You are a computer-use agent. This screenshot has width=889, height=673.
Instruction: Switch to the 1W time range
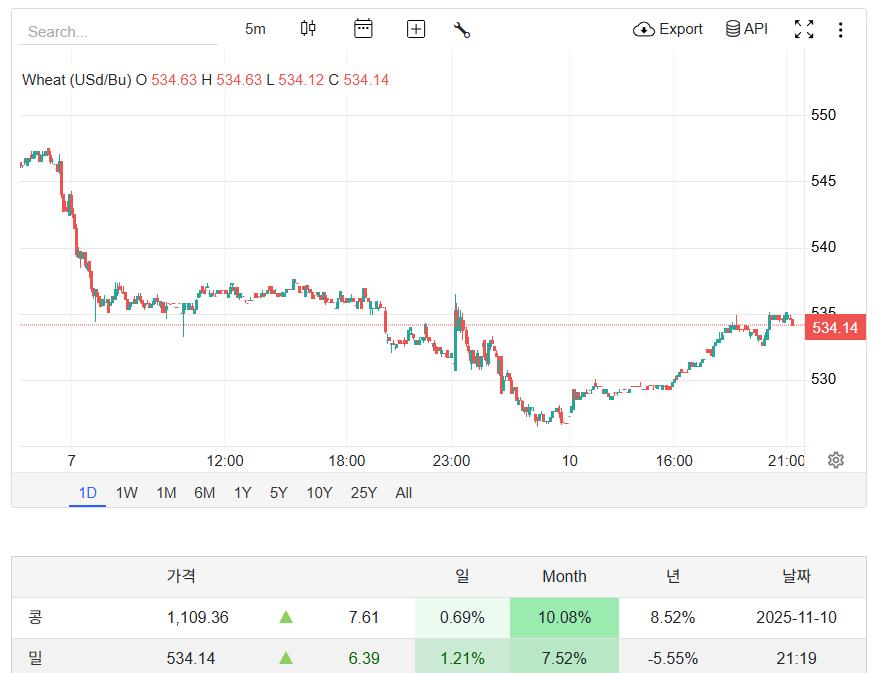tap(126, 492)
